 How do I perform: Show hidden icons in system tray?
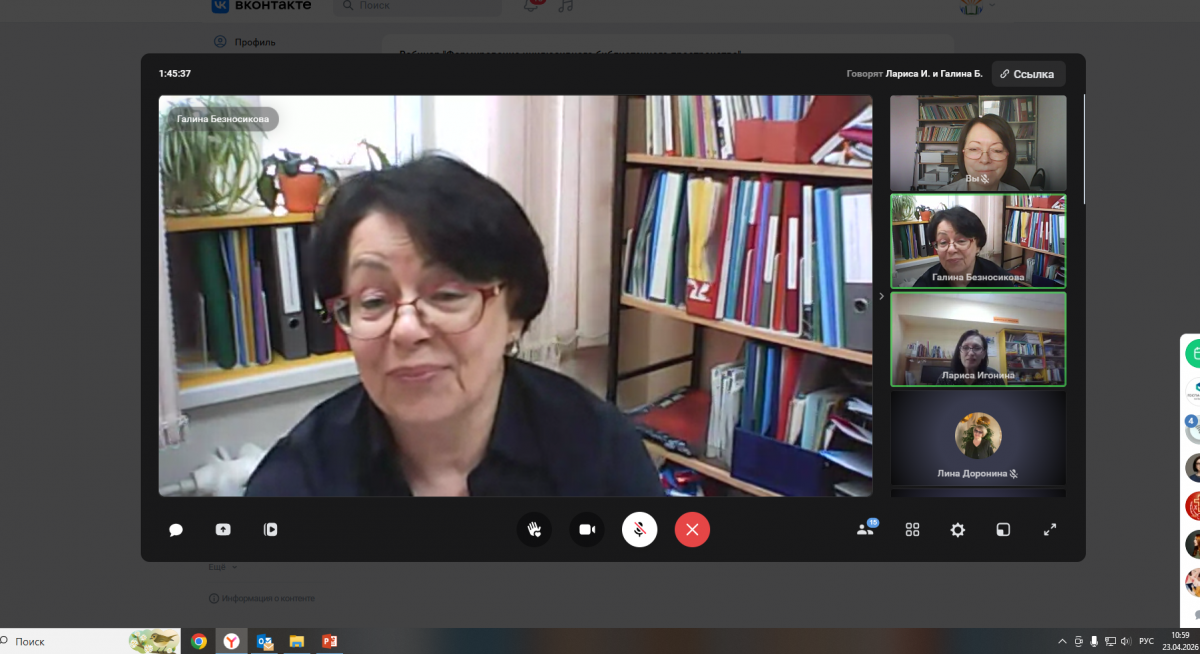pos(1062,641)
